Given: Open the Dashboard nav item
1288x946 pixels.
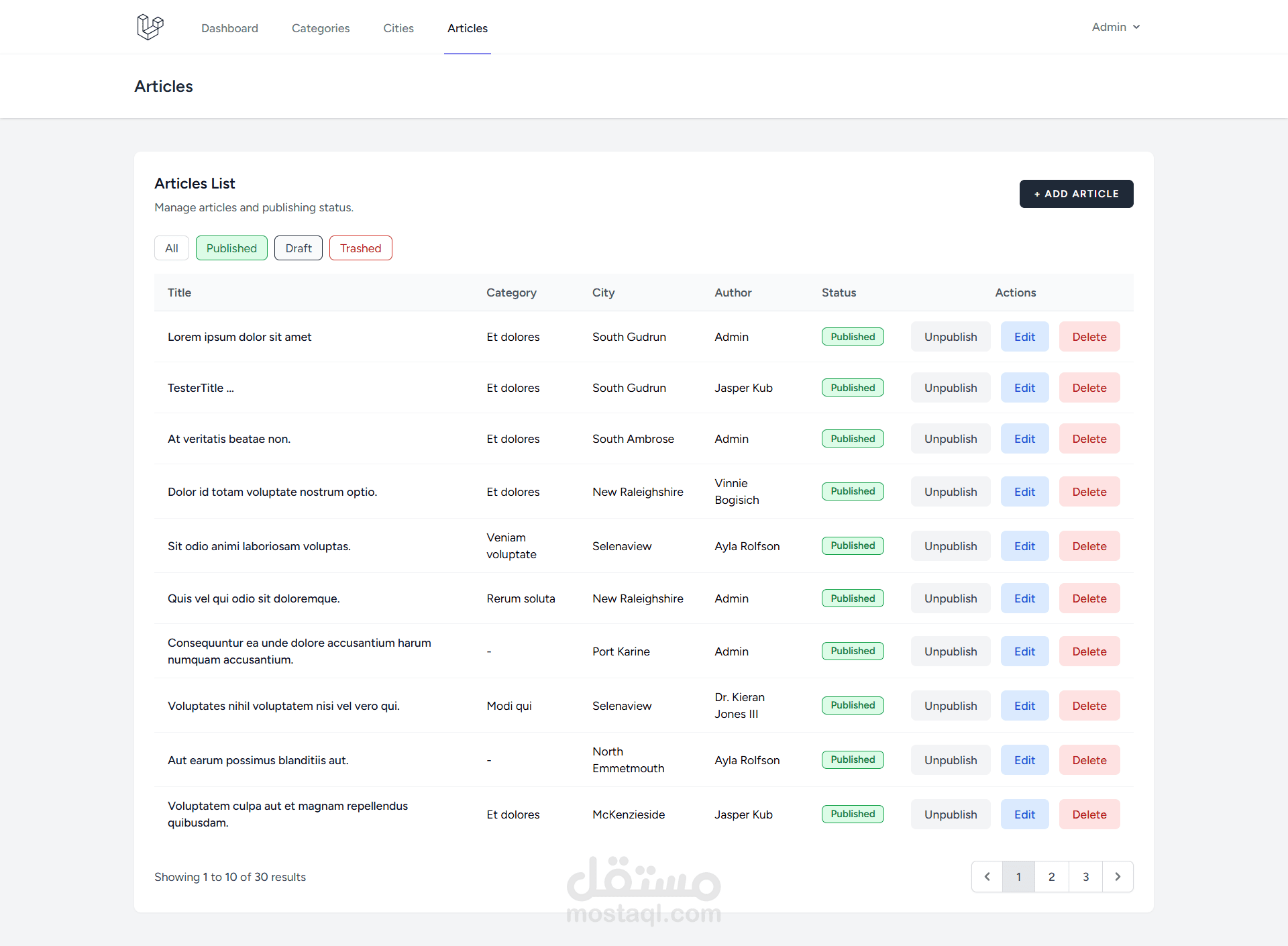Looking at the screenshot, I should (229, 28).
